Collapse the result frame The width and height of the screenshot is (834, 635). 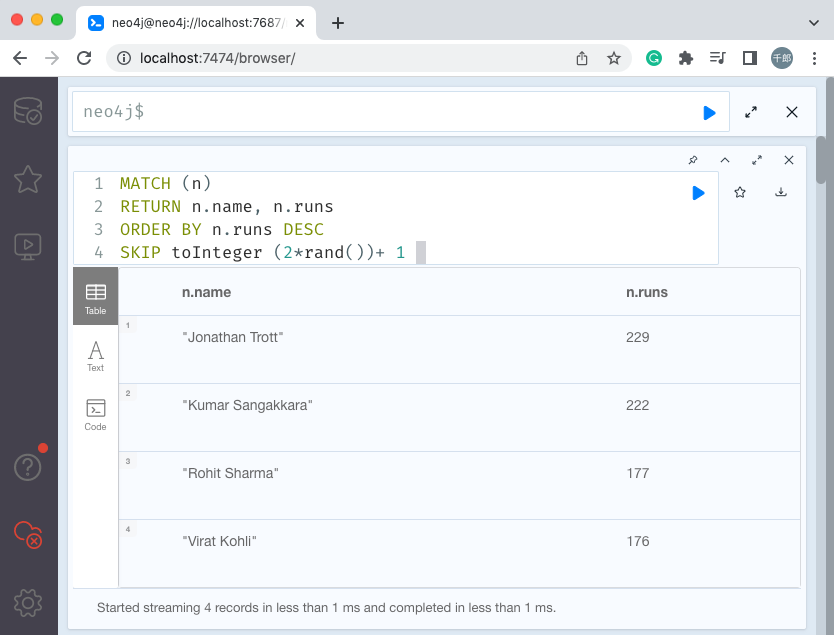724,160
